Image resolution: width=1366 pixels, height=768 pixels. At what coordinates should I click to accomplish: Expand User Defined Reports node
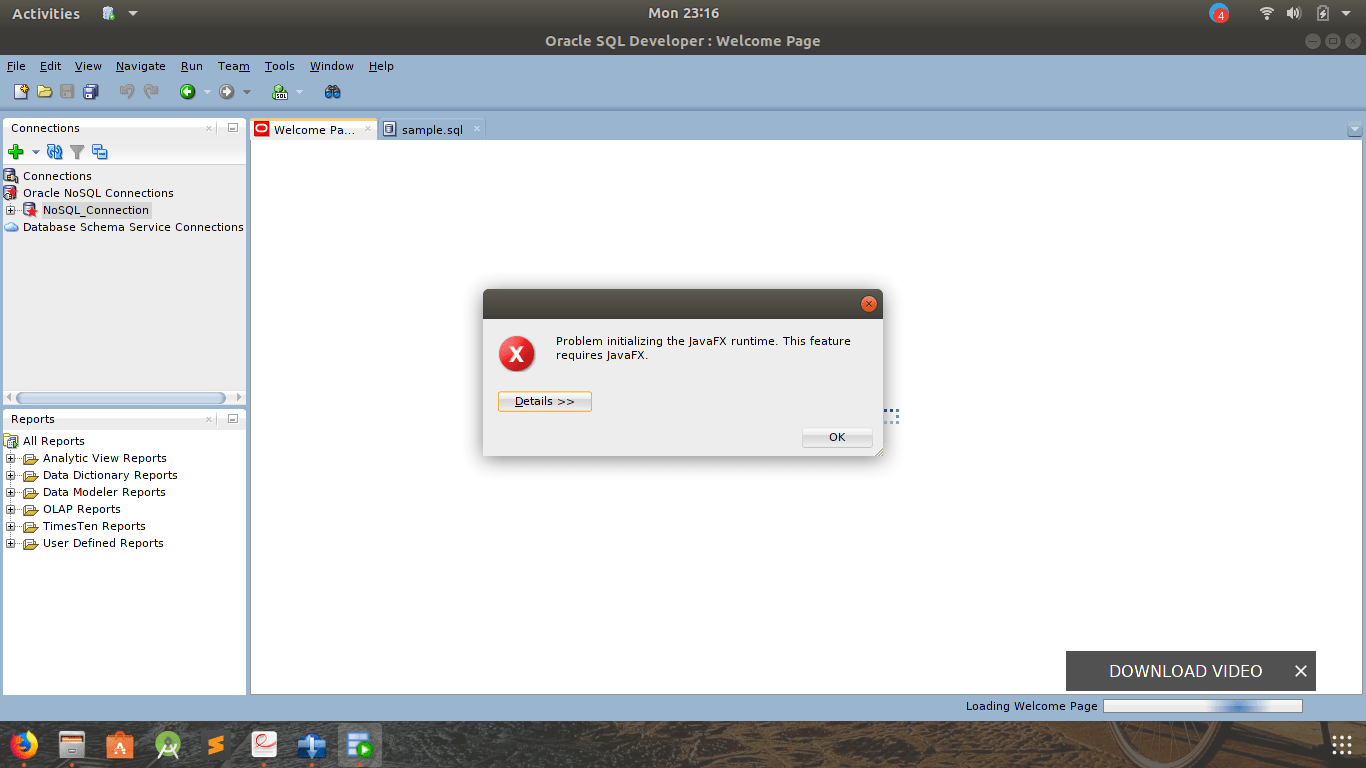[10, 543]
